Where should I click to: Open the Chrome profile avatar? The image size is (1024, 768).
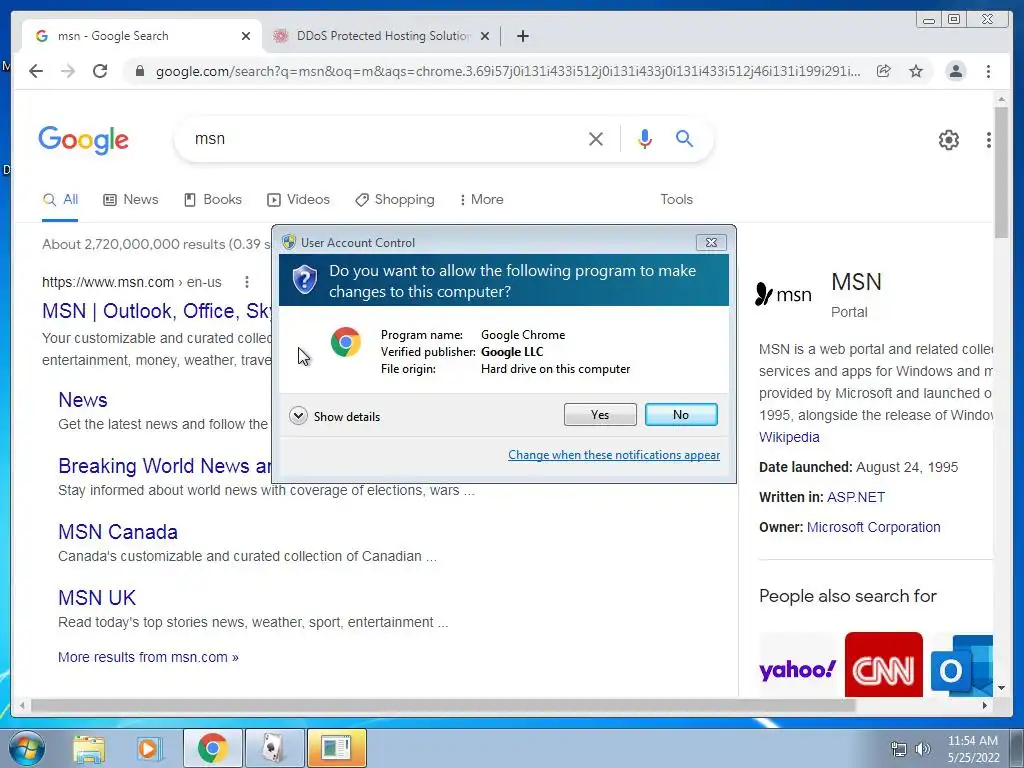coord(955,71)
